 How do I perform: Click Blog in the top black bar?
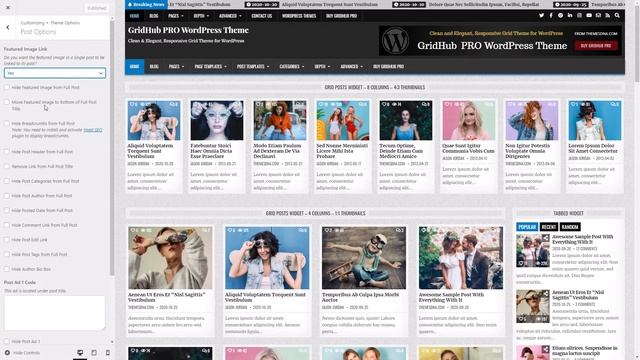click(153, 16)
